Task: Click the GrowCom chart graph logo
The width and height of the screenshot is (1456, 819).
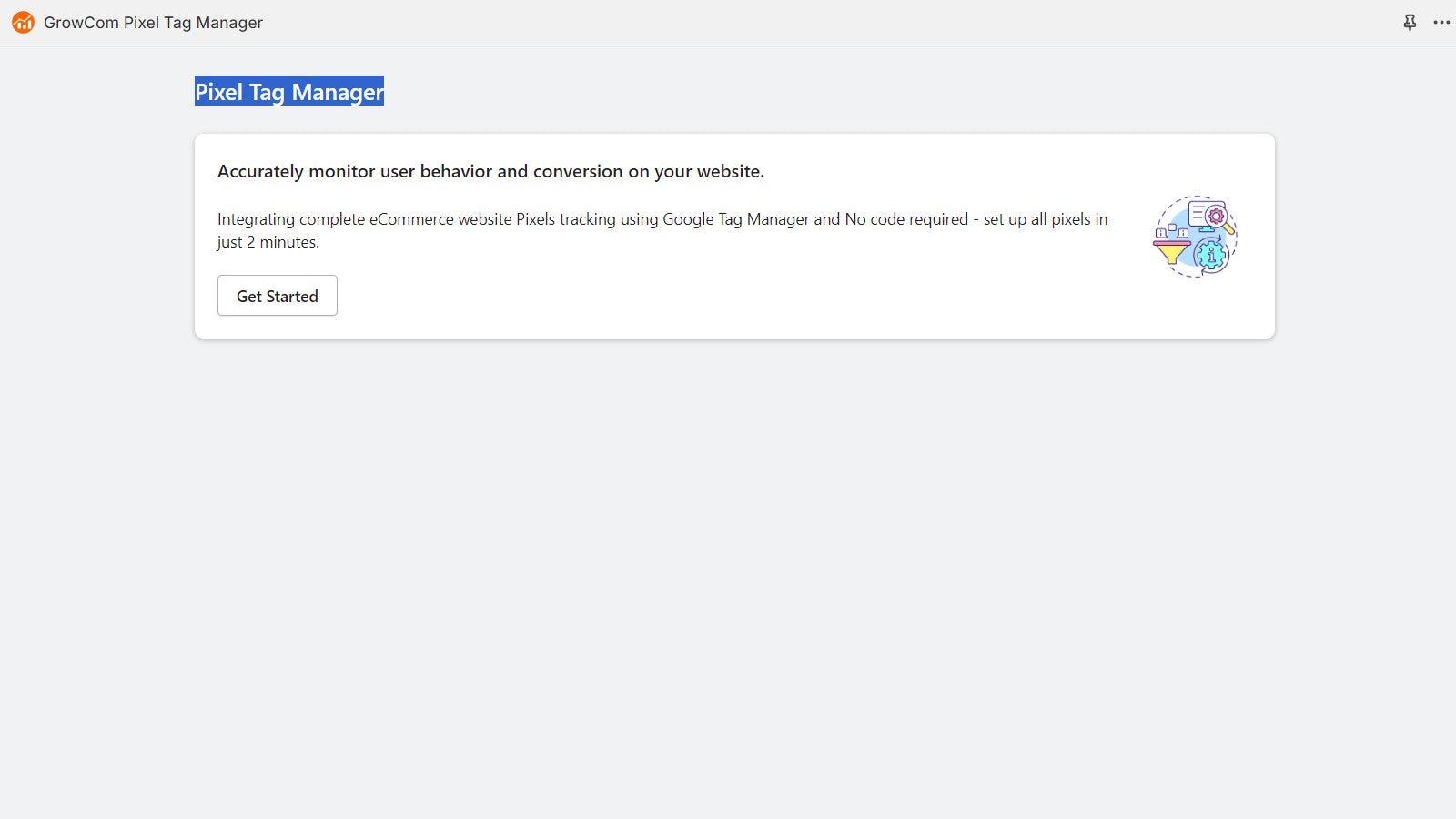Action: tap(23, 22)
